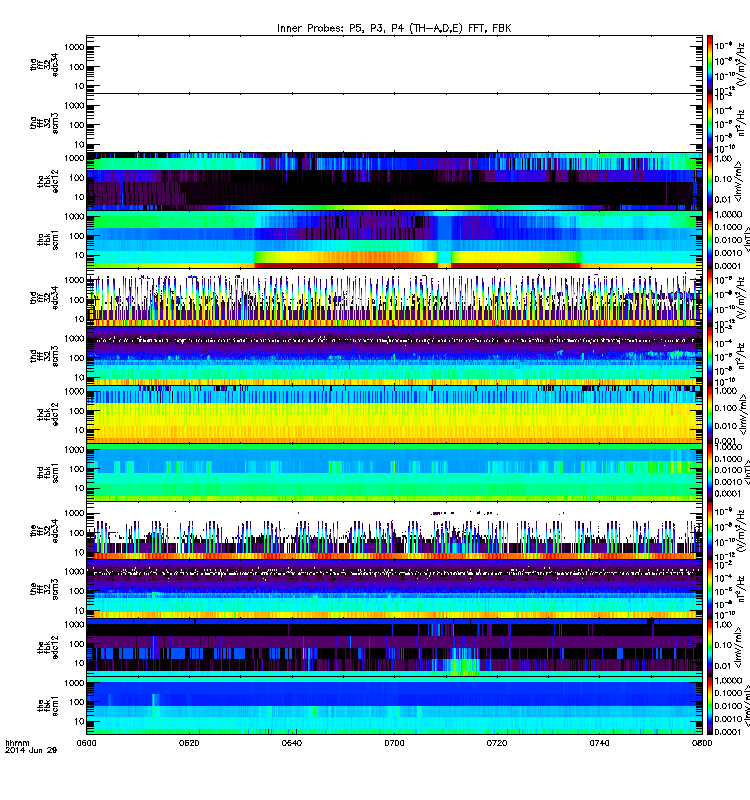Image resolution: width=750 pixels, height=800 pixels.
Task: Click the "the fff 32 scm3" y-axis title
Action: (x=44, y=589)
